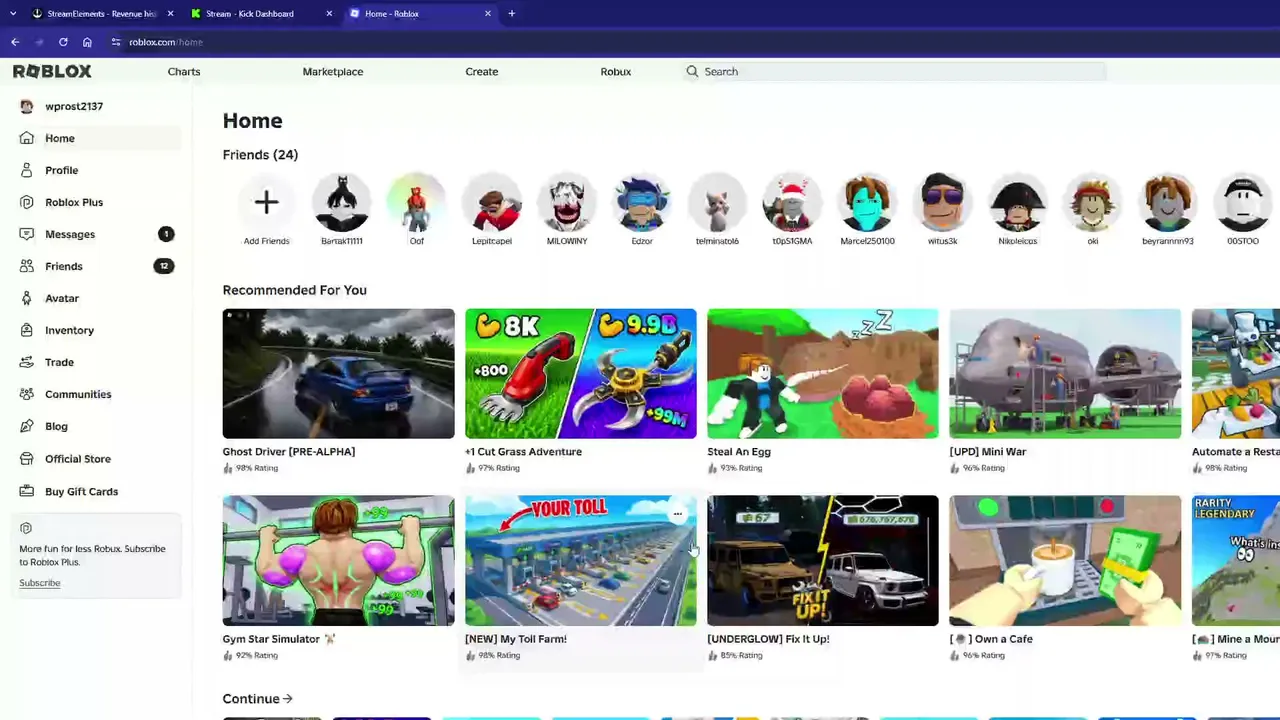Switch to the StreamElements browser tab
Screen dimensions: 1280x720
pos(101,13)
